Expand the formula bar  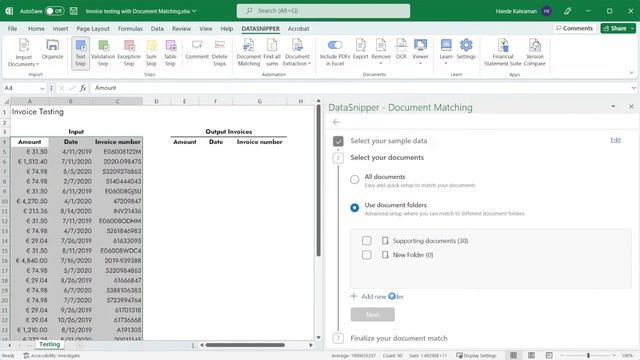click(633, 88)
